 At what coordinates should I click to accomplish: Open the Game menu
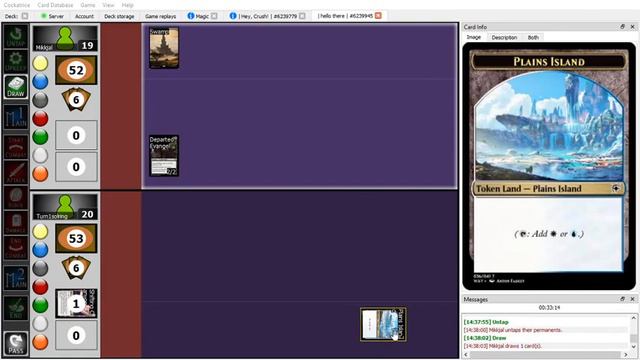(87, 5)
